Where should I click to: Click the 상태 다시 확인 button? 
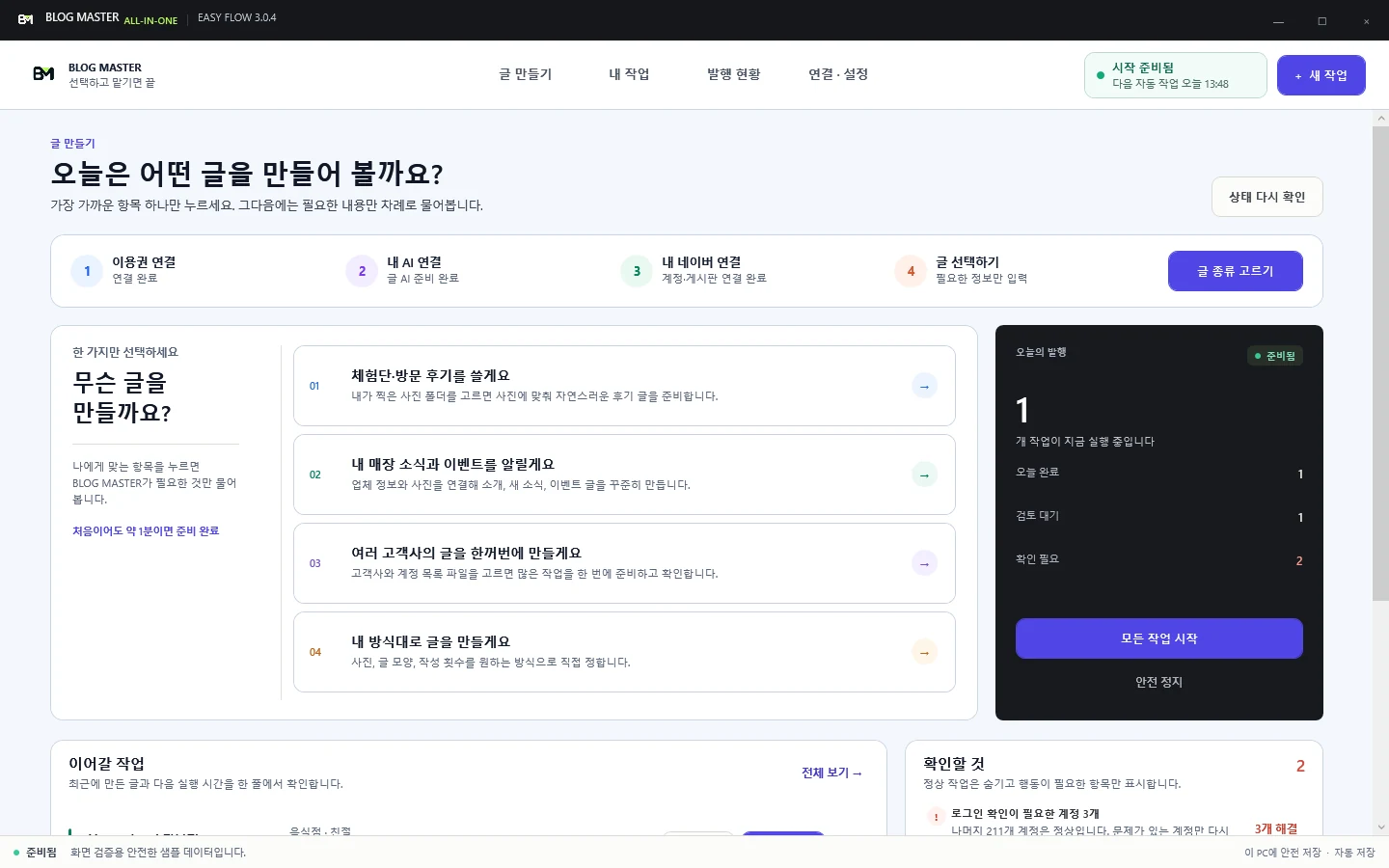[1267, 197]
